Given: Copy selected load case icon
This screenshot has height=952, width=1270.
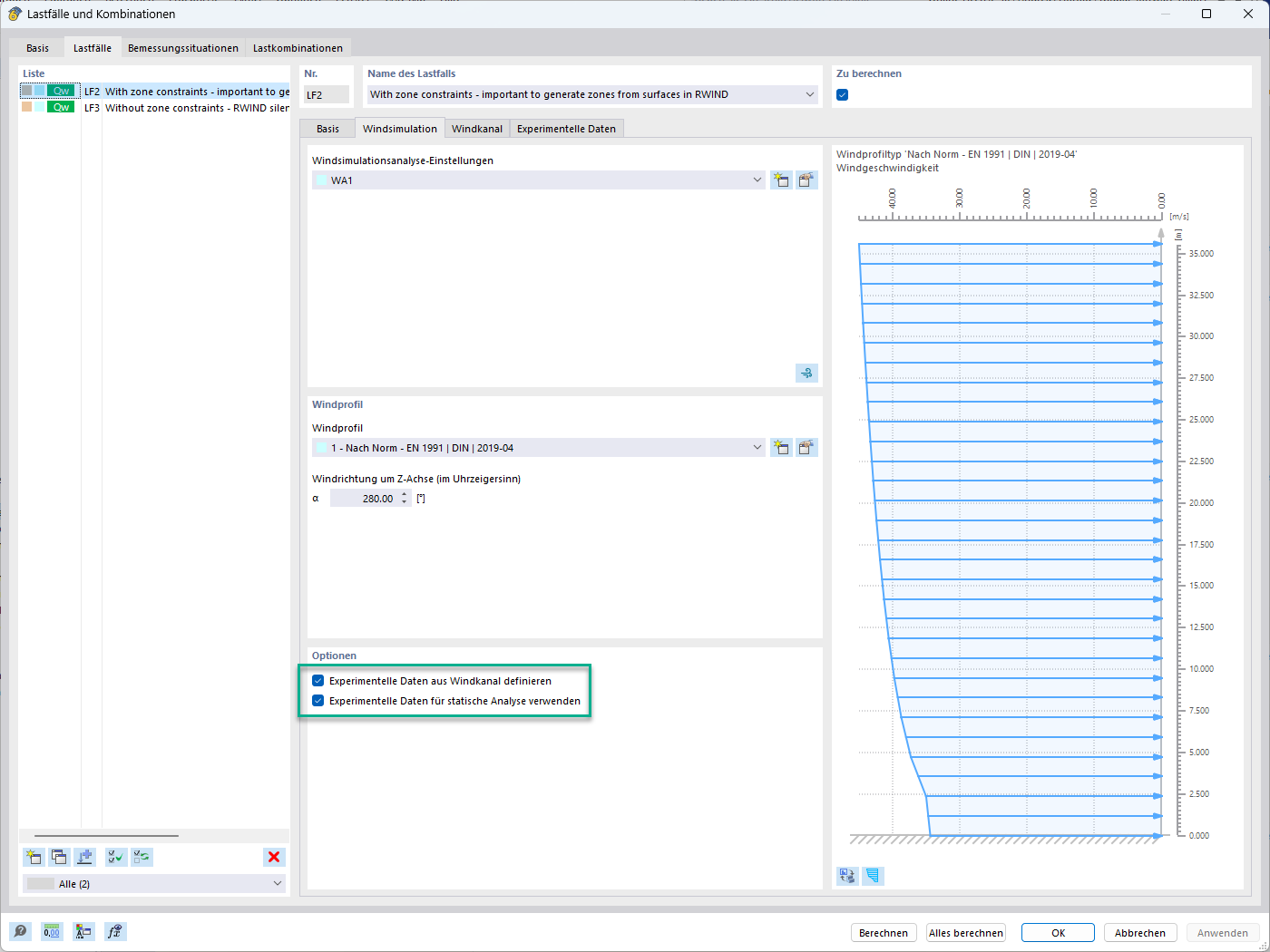Looking at the screenshot, I should click(59, 857).
